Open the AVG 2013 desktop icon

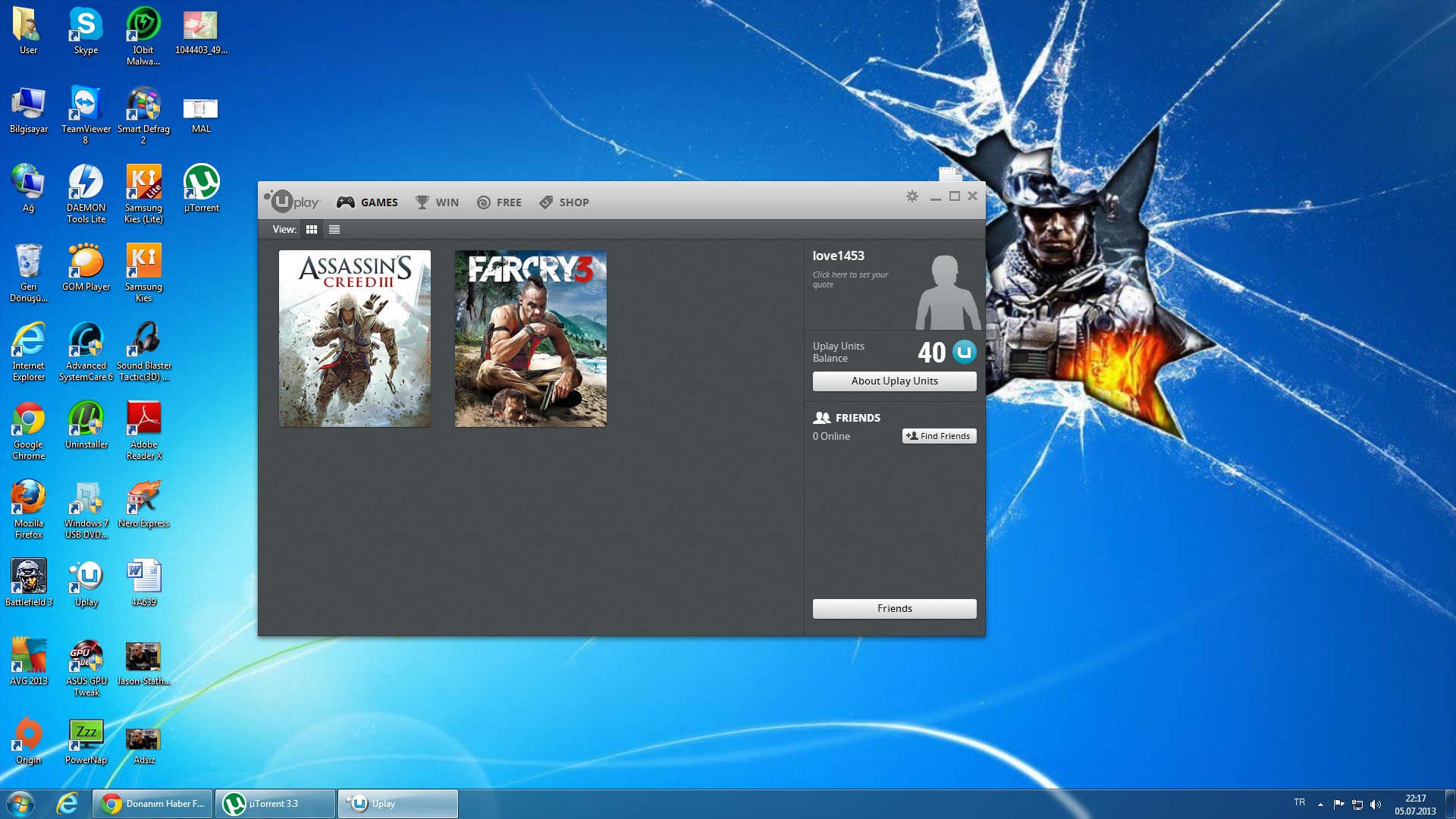point(28,663)
